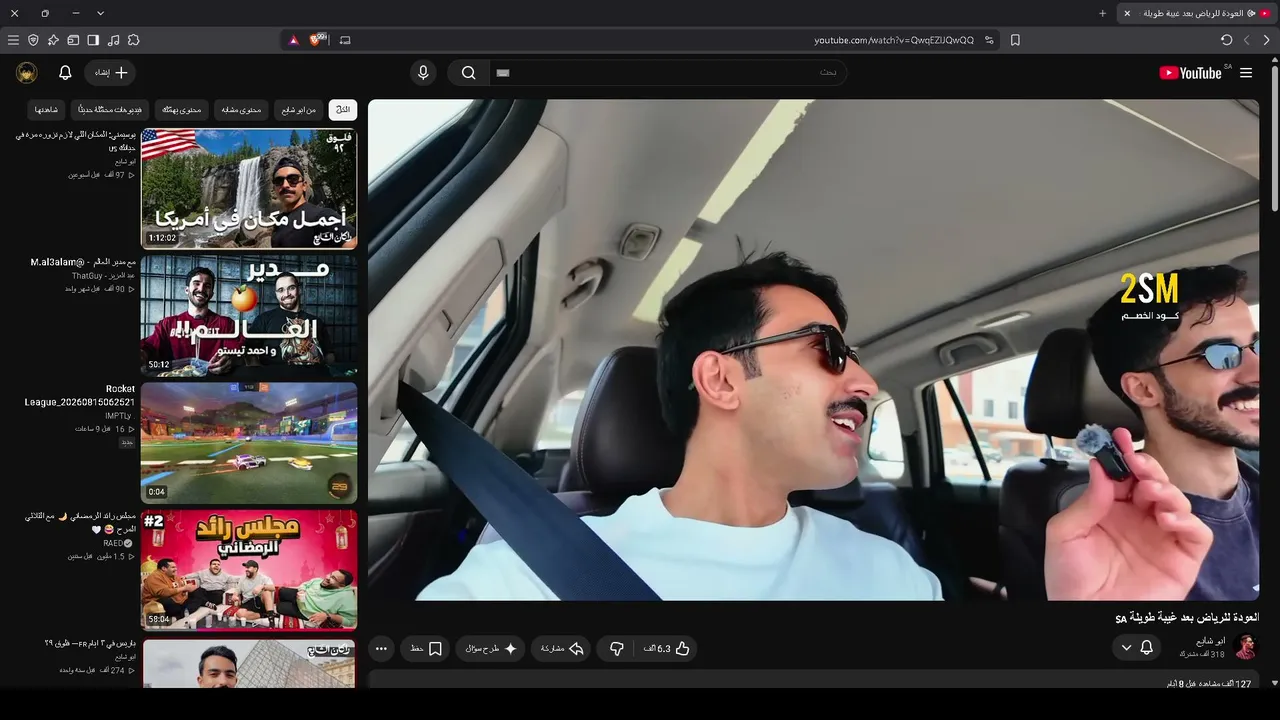This screenshot has width=1280, height=720.
Task: Open the extensions puzzle icon
Action: pos(133,40)
